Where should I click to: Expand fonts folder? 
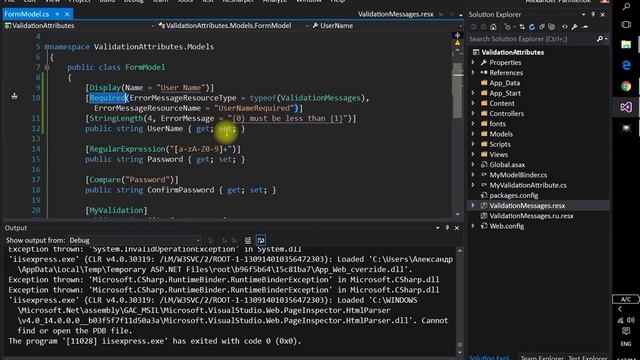click(x=473, y=124)
